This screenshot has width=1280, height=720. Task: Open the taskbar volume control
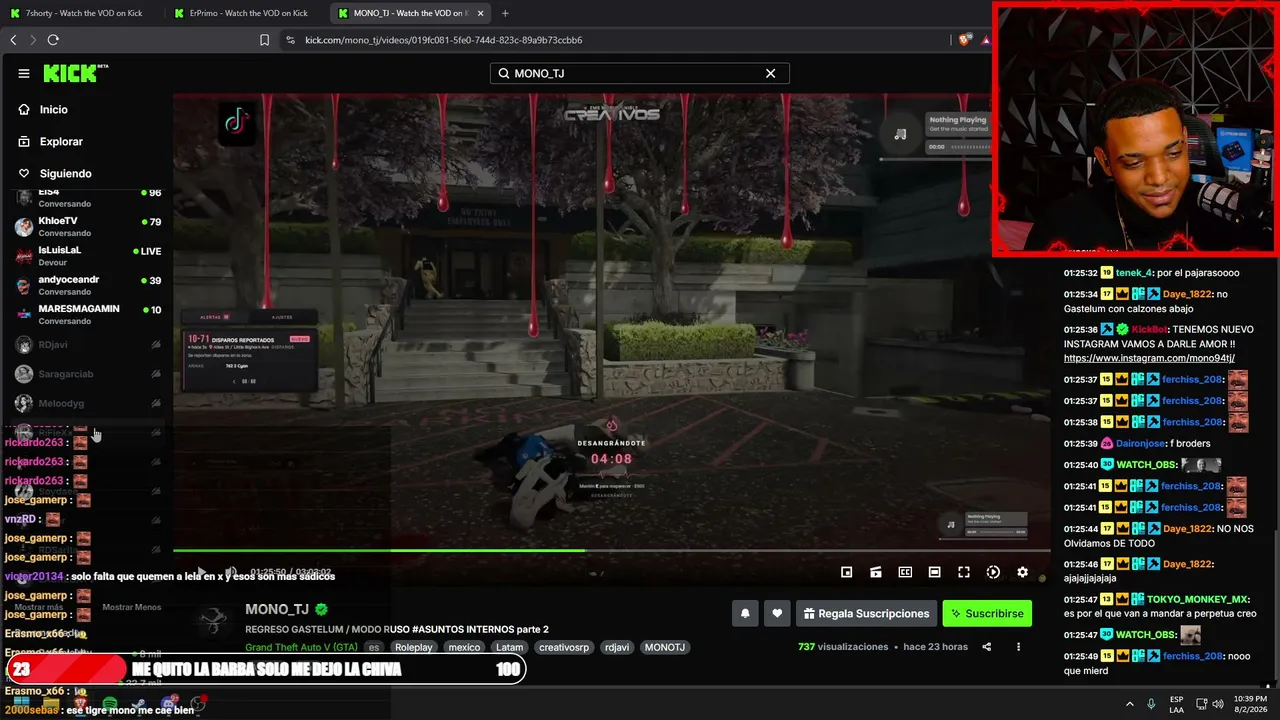(1218, 704)
